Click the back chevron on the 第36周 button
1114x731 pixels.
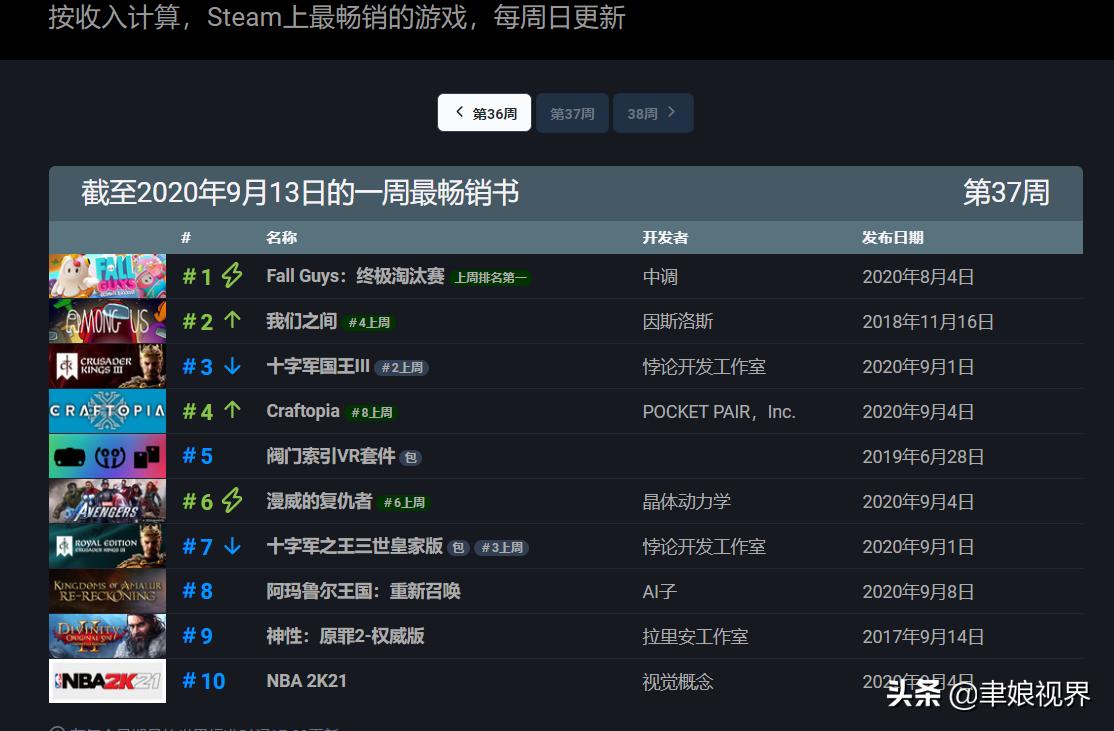pyautogui.click(x=459, y=112)
